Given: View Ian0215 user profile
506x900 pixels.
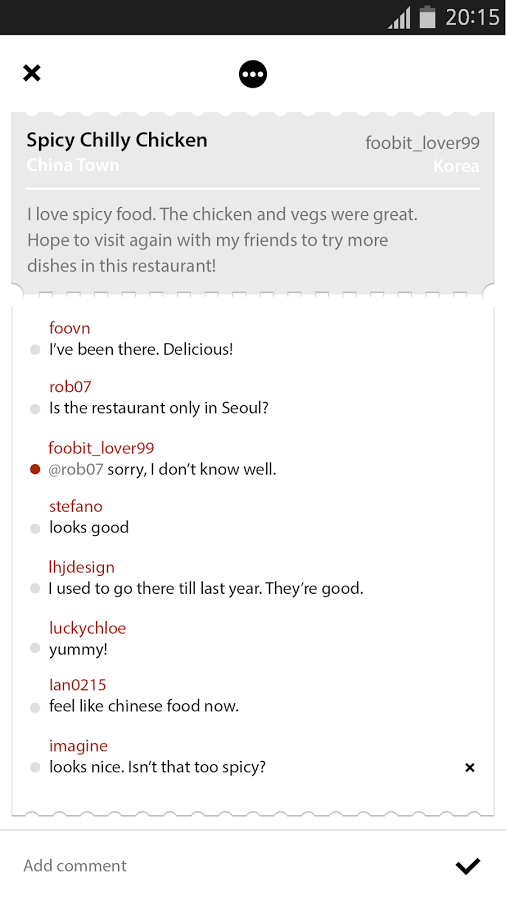Looking at the screenshot, I should [77, 684].
